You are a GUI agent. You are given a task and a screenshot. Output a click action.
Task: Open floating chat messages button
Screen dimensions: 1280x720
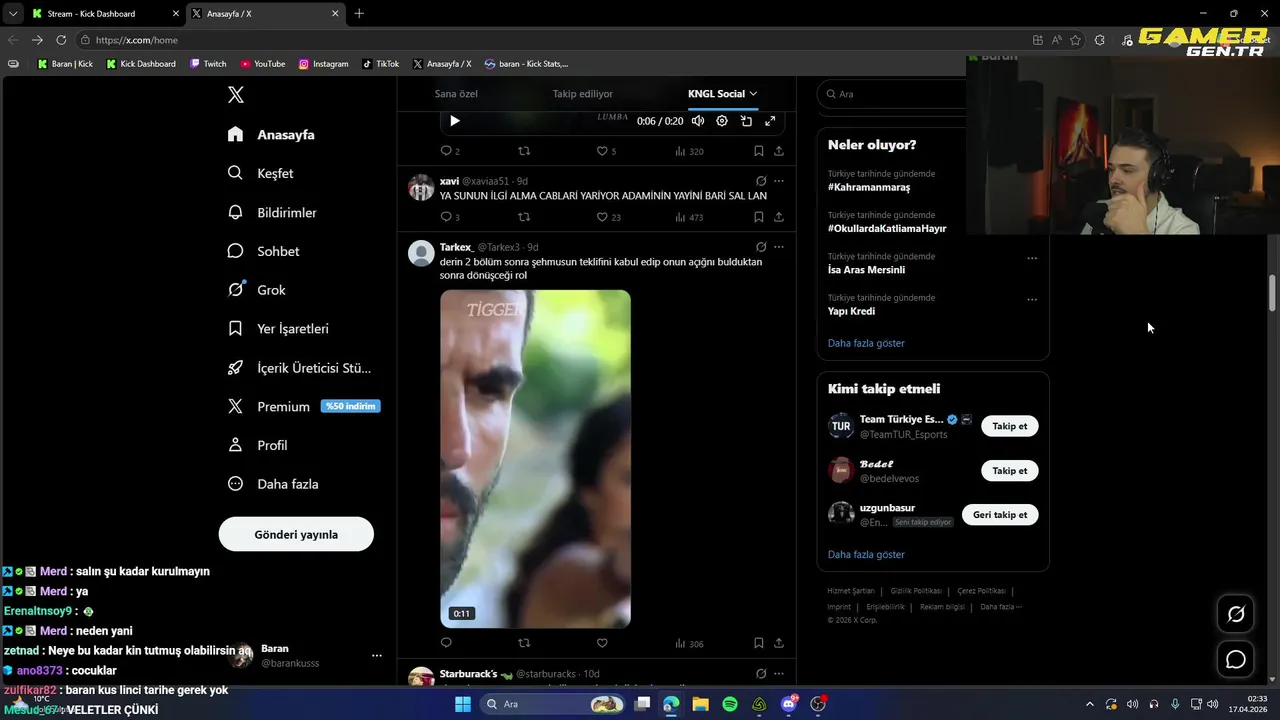[1236, 660]
